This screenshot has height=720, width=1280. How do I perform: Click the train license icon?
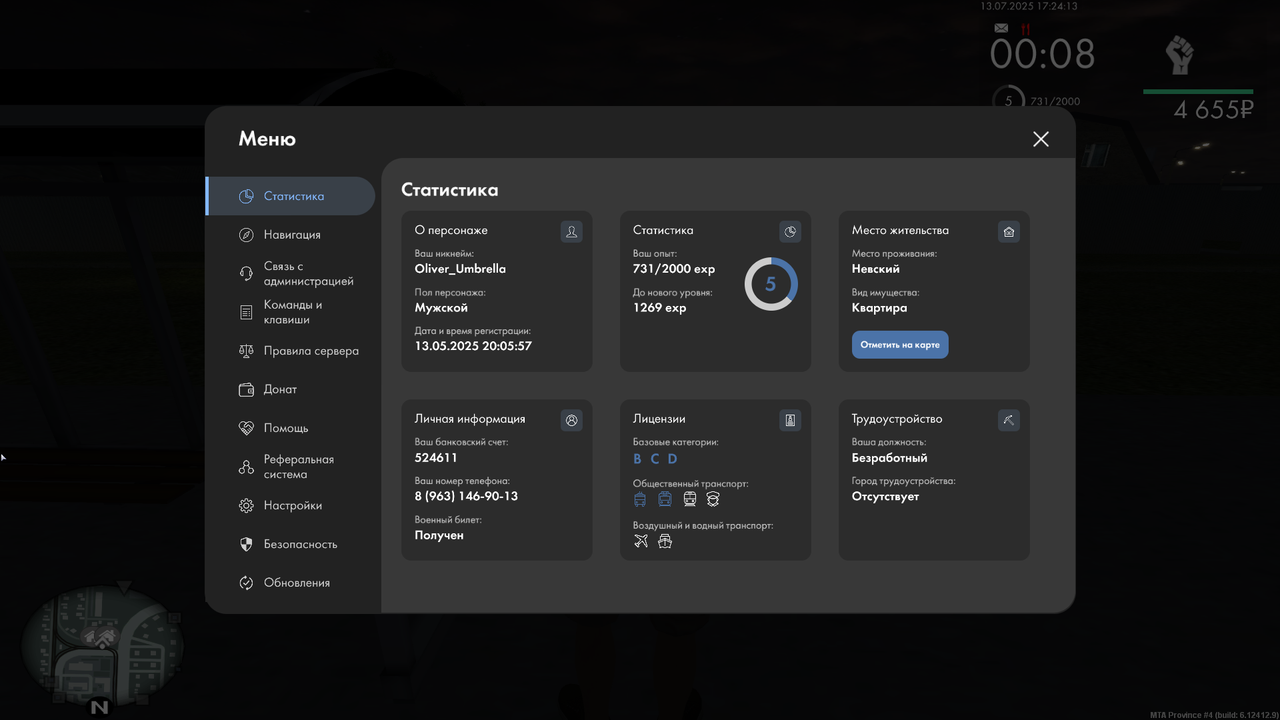(689, 499)
